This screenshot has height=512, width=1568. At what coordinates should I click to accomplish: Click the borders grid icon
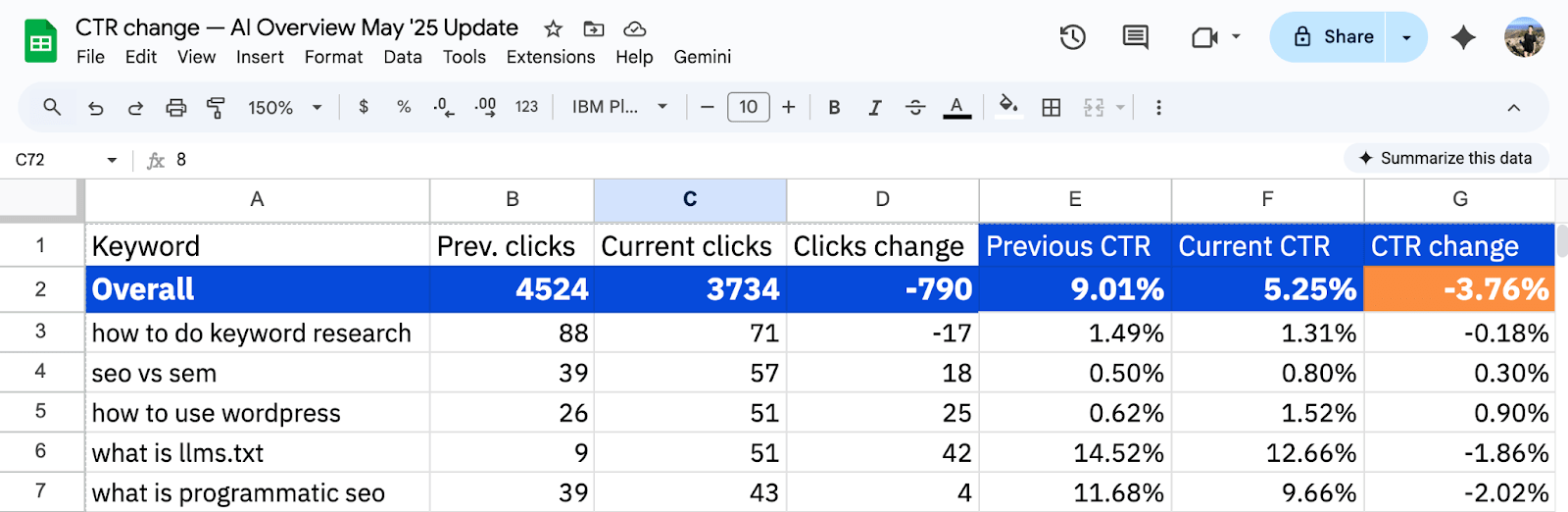[1051, 108]
